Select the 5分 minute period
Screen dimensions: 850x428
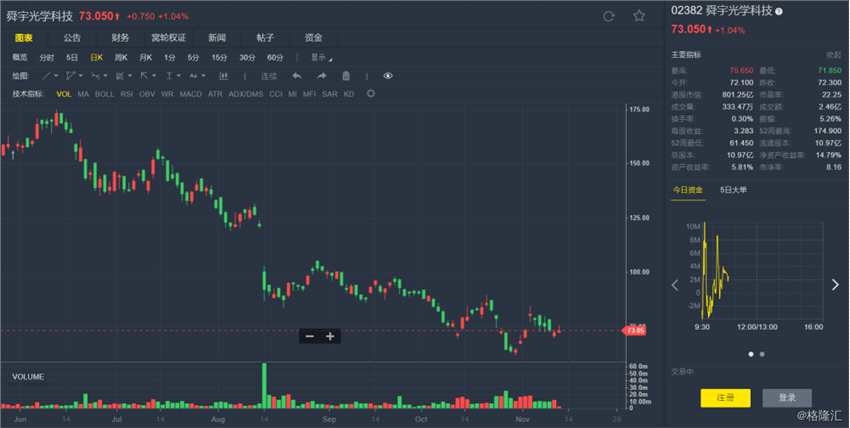194,57
